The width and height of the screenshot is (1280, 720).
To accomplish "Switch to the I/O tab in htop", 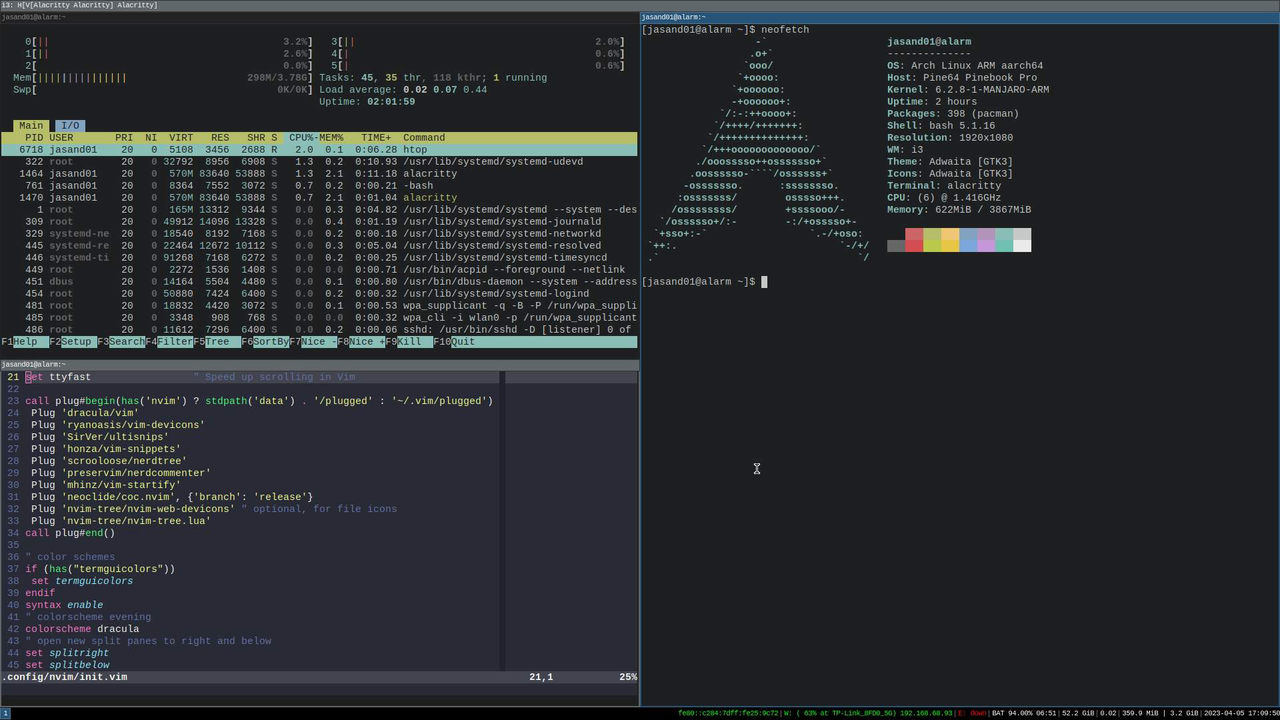I will [68, 125].
